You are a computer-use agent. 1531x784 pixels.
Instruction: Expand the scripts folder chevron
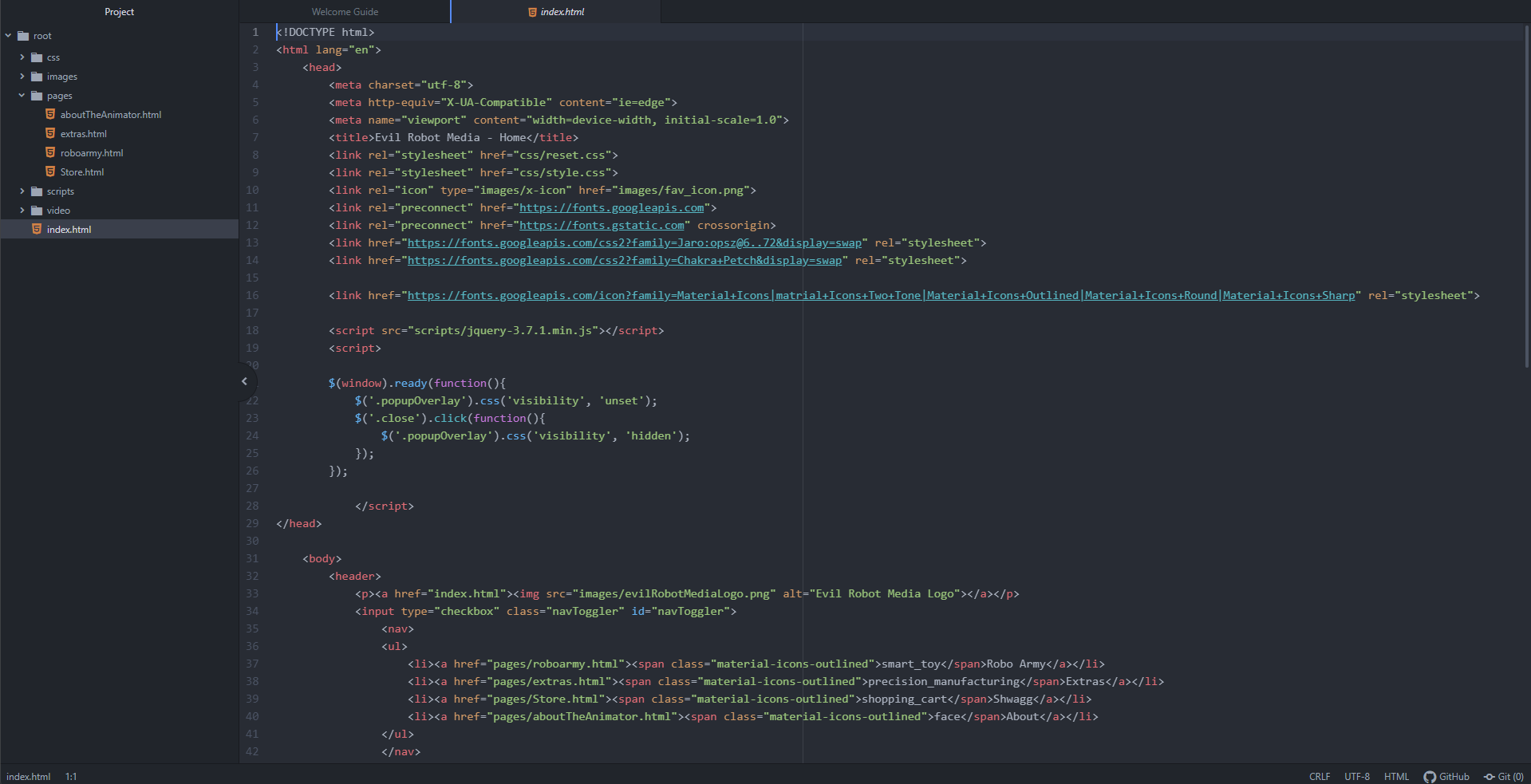coord(22,191)
